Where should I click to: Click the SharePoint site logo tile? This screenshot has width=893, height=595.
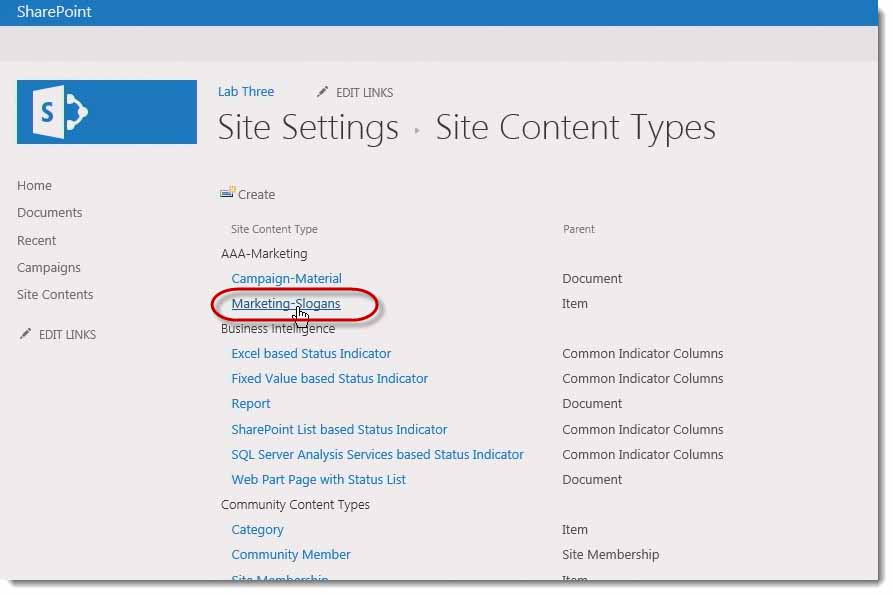pyautogui.click(x=106, y=112)
